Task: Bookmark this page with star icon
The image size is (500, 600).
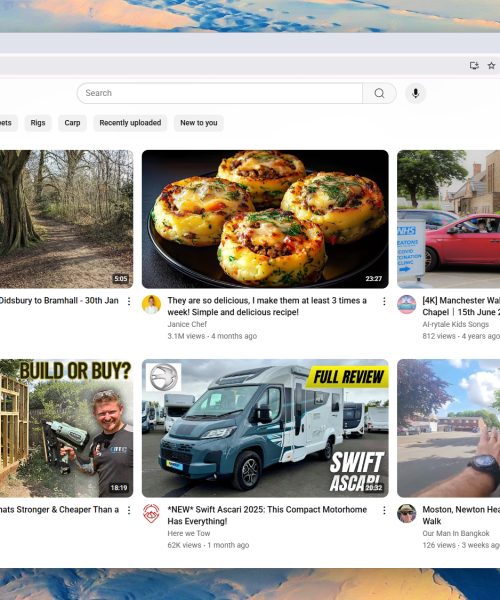Action: coord(492,65)
